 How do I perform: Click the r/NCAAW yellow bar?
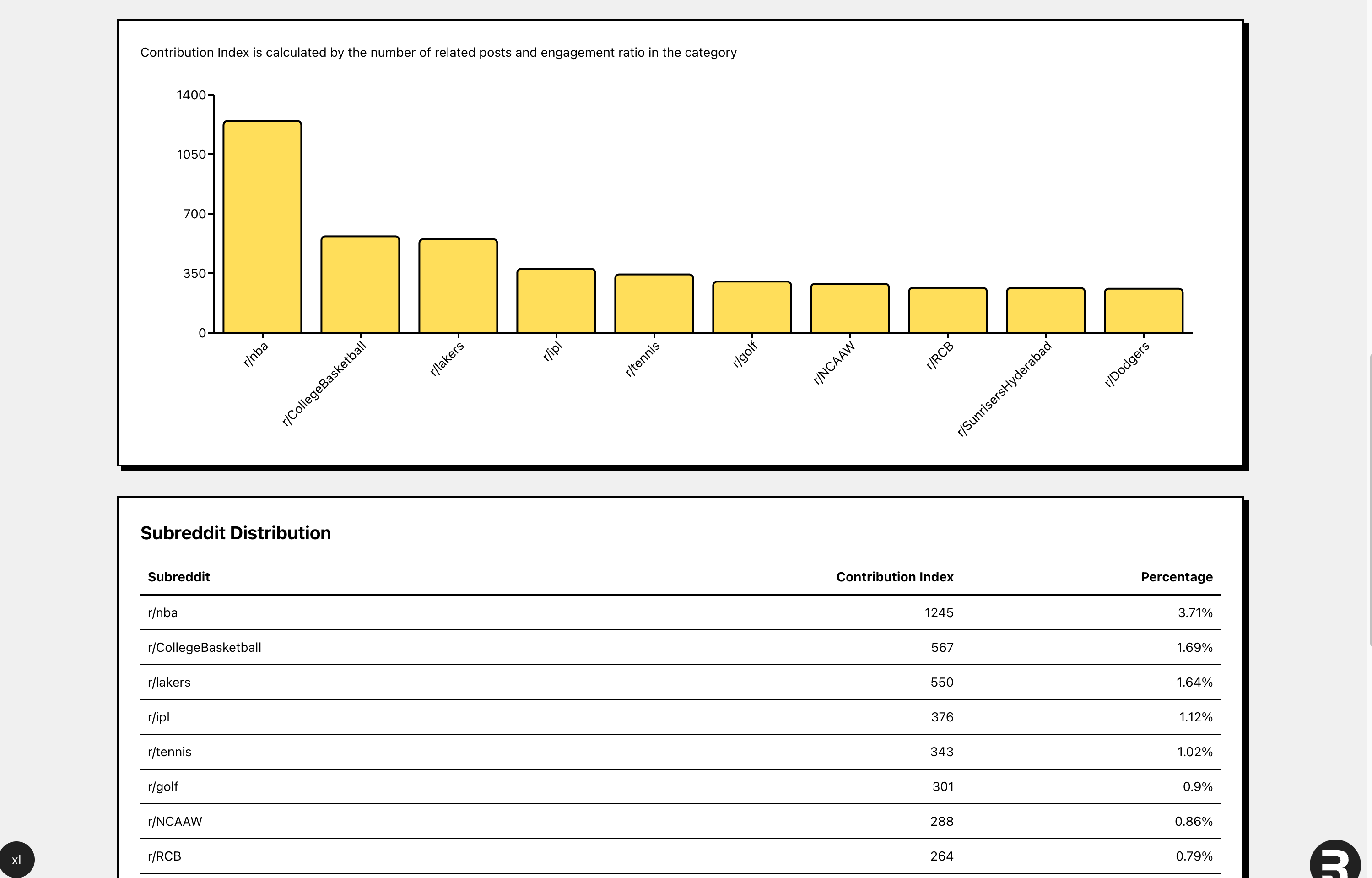click(x=850, y=309)
